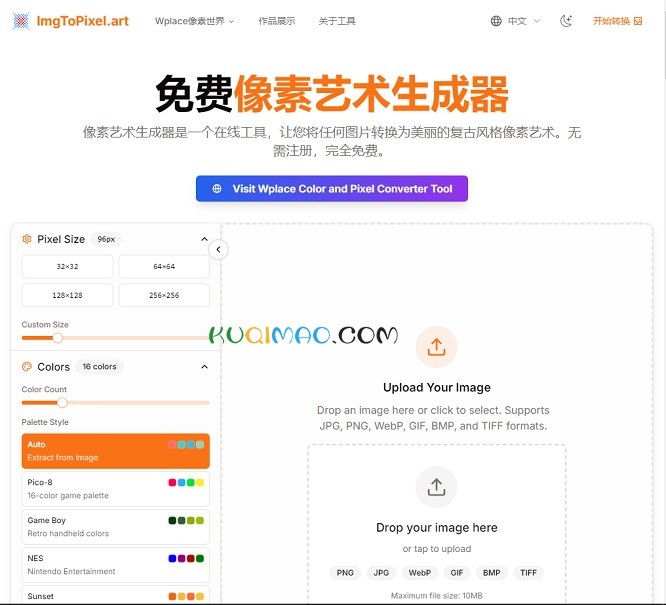This screenshot has height=605, width=666.
Task: Collapse the Colors section chevron
Action: 205,367
